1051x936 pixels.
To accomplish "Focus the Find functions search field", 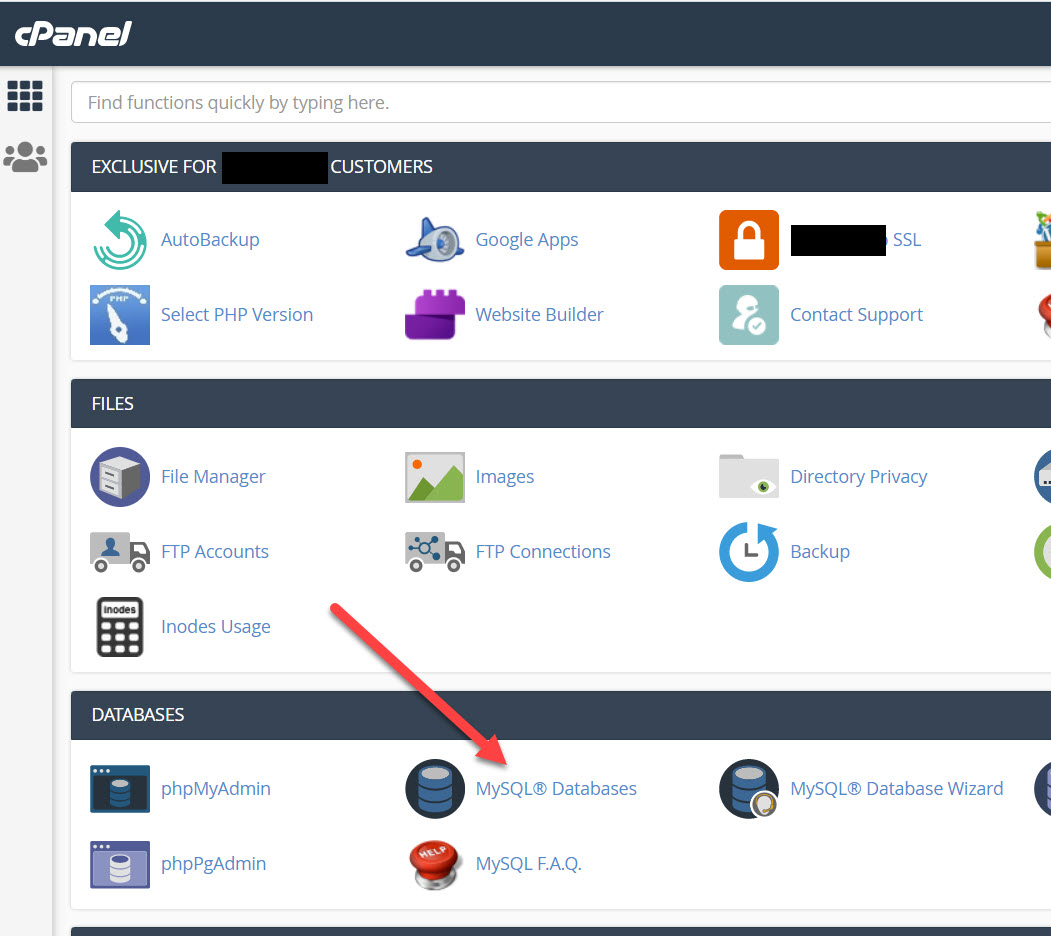I will click(x=561, y=103).
